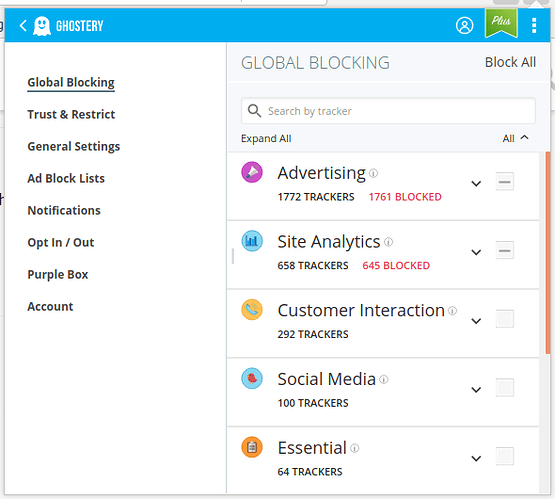Open the account profile icon
The height and width of the screenshot is (499, 555).
tap(464, 25)
